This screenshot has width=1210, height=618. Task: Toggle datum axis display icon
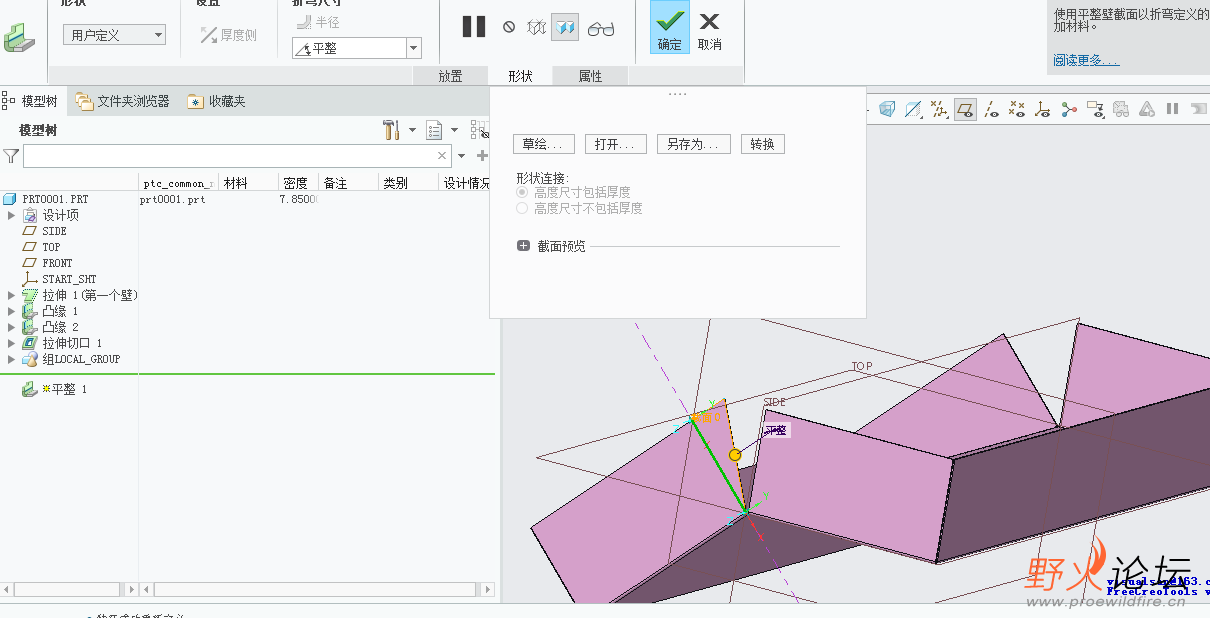(991, 109)
